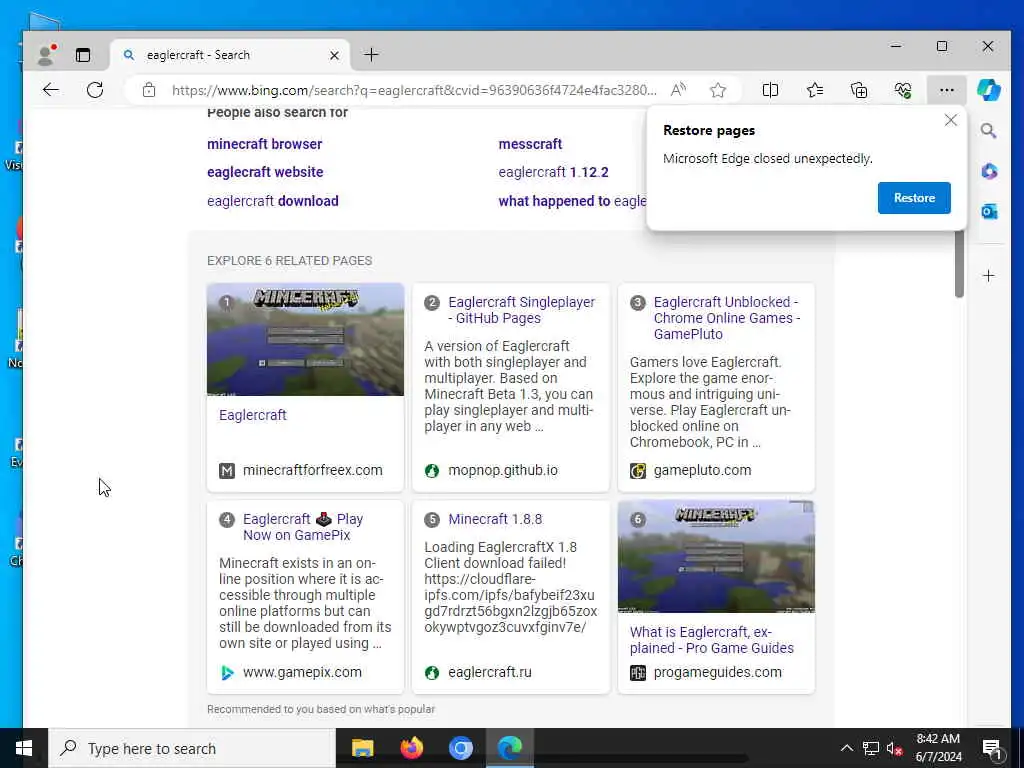Open the eaglecraft website suggestion
This screenshot has height=768, width=1024.
tap(265, 172)
